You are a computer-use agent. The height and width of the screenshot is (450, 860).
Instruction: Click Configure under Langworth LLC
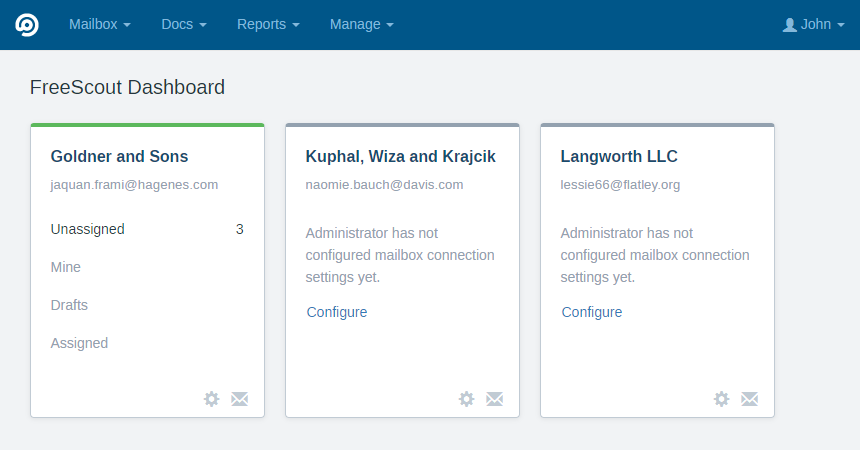pyautogui.click(x=592, y=312)
